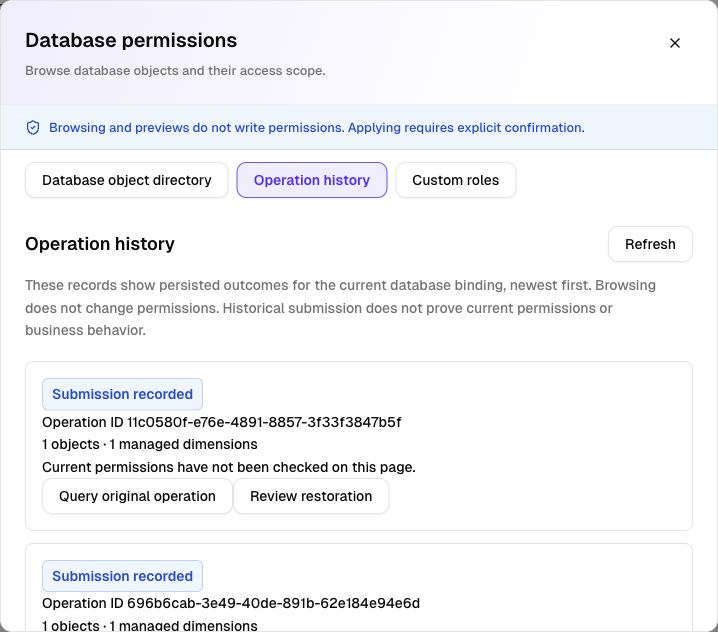Viewport: 718px width, 632px height.
Task: Switch to Database object directory tab
Action: pos(127,180)
